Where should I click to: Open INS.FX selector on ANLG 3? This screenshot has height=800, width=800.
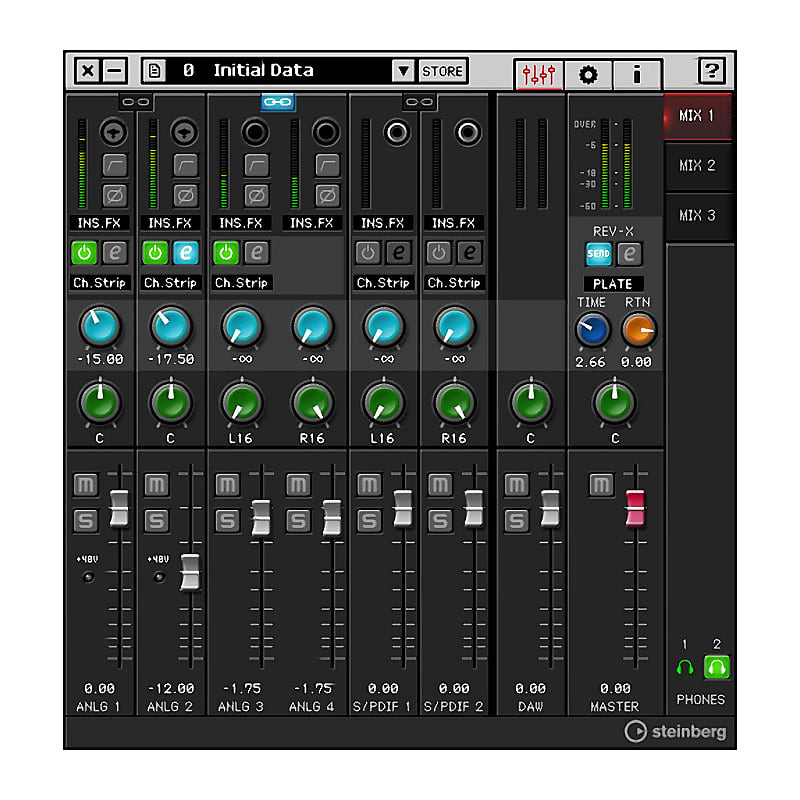tap(241, 223)
